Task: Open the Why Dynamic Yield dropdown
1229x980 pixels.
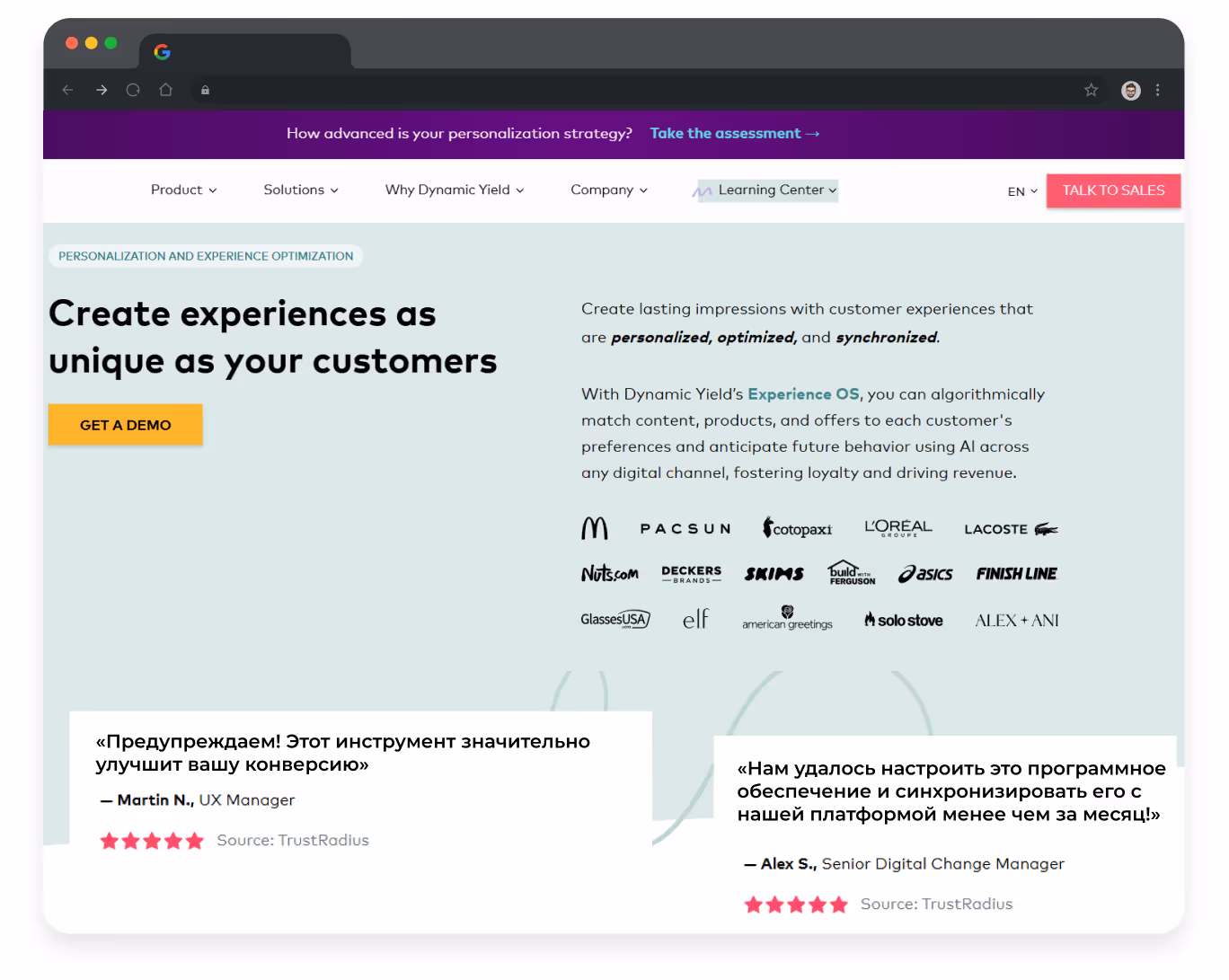Action: (x=455, y=190)
